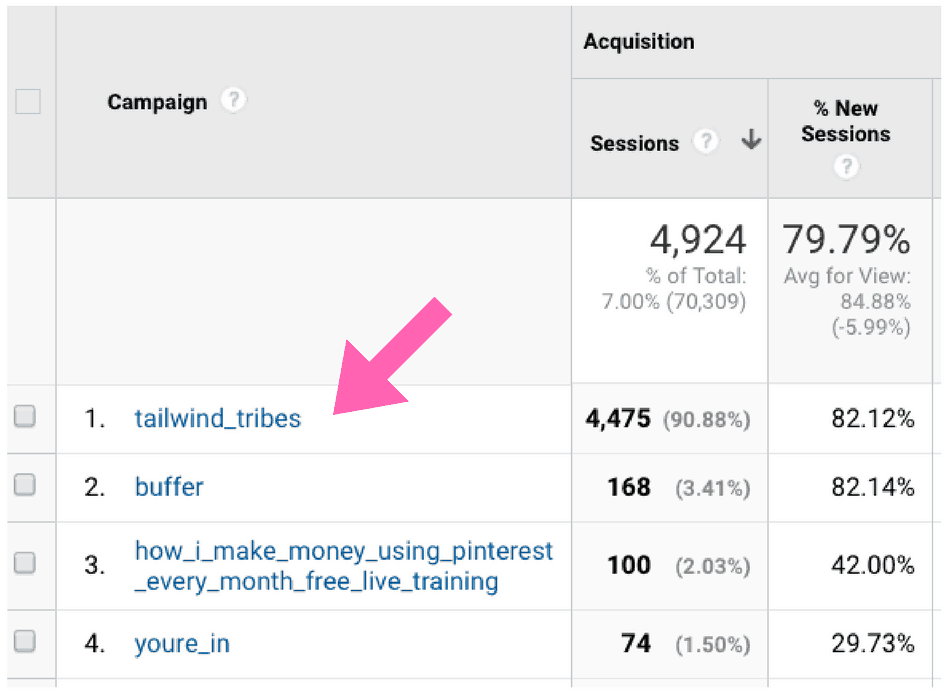Open the buffer campaign link
Screen dimensions: 952x692
(x=169, y=487)
